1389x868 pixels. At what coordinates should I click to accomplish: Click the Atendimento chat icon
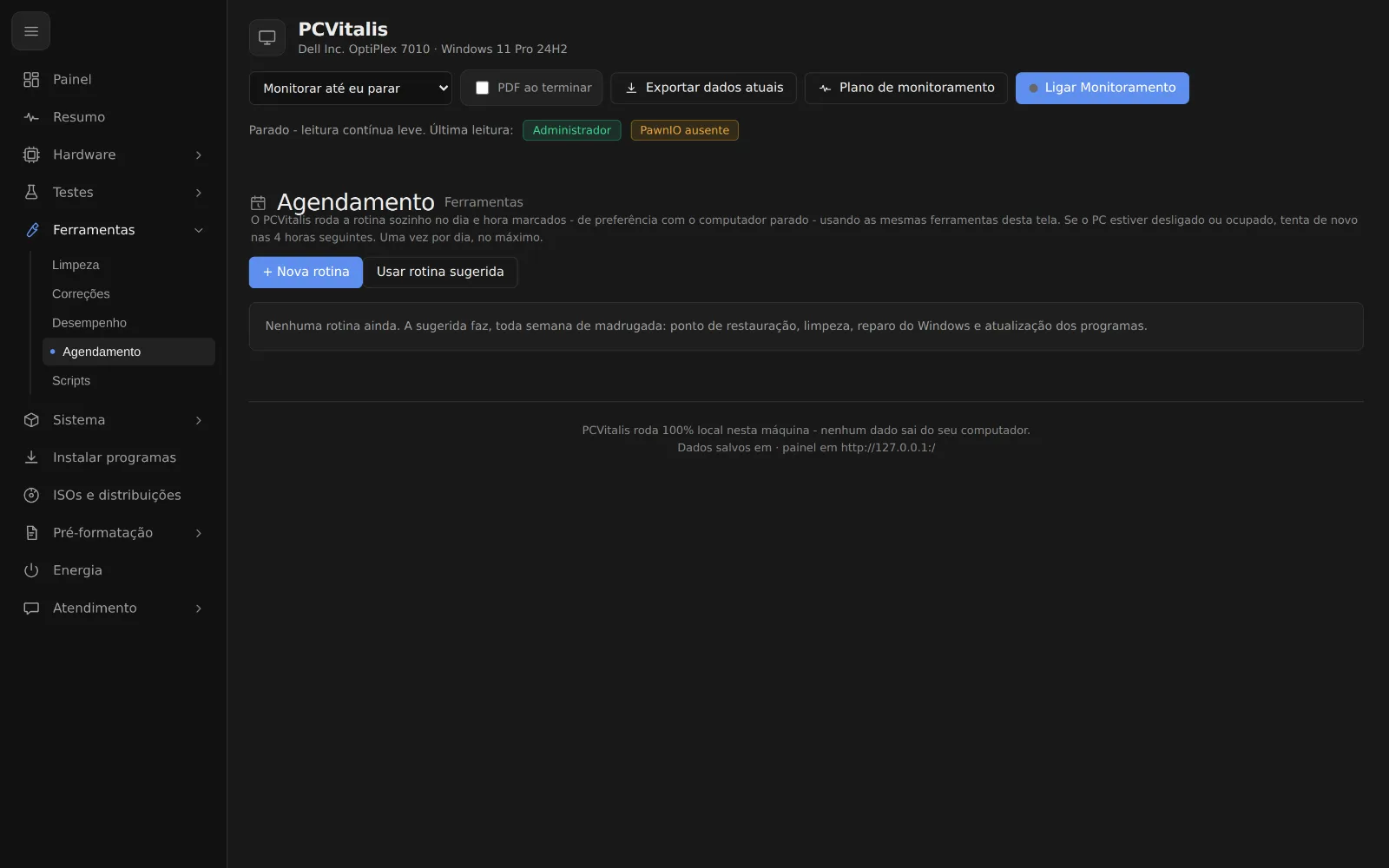(x=31, y=608)
